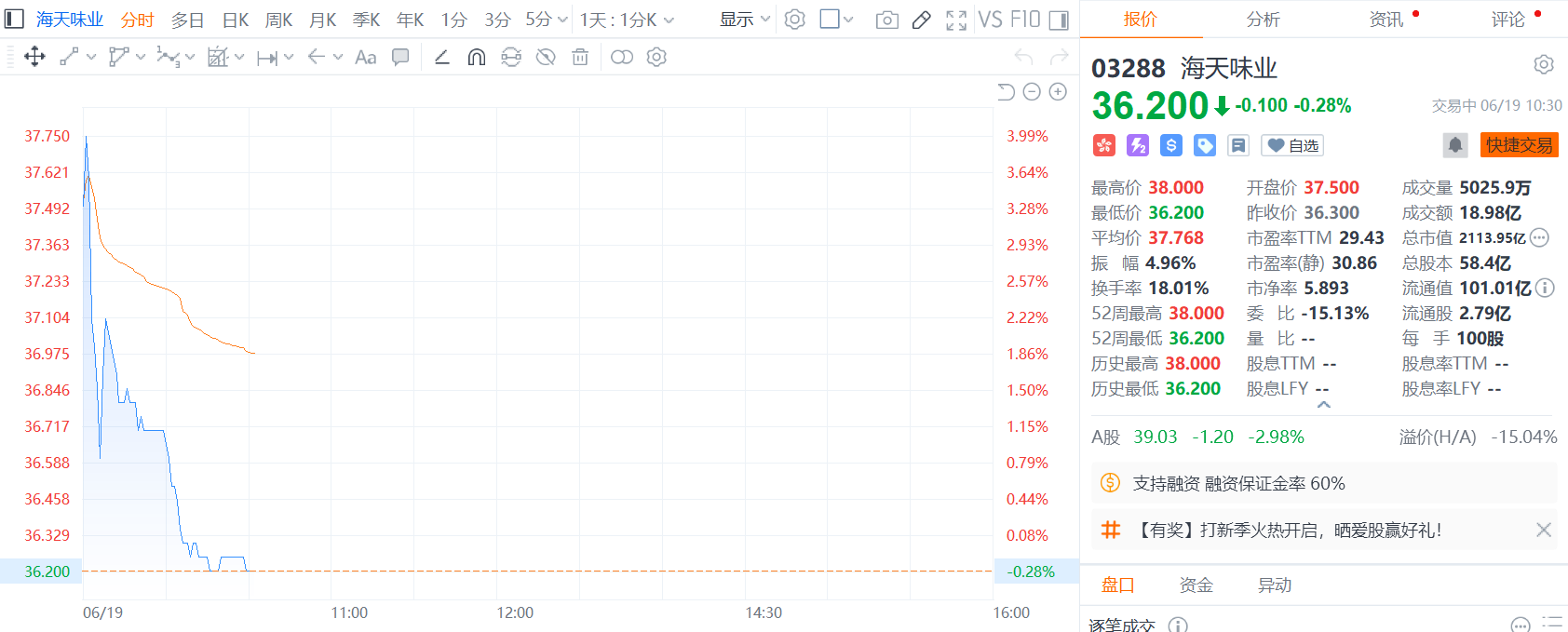The image size is (1568, 632).
Task: Enter fullscreen chart mode
Action: pyautogui.click(x=956, y=20)
